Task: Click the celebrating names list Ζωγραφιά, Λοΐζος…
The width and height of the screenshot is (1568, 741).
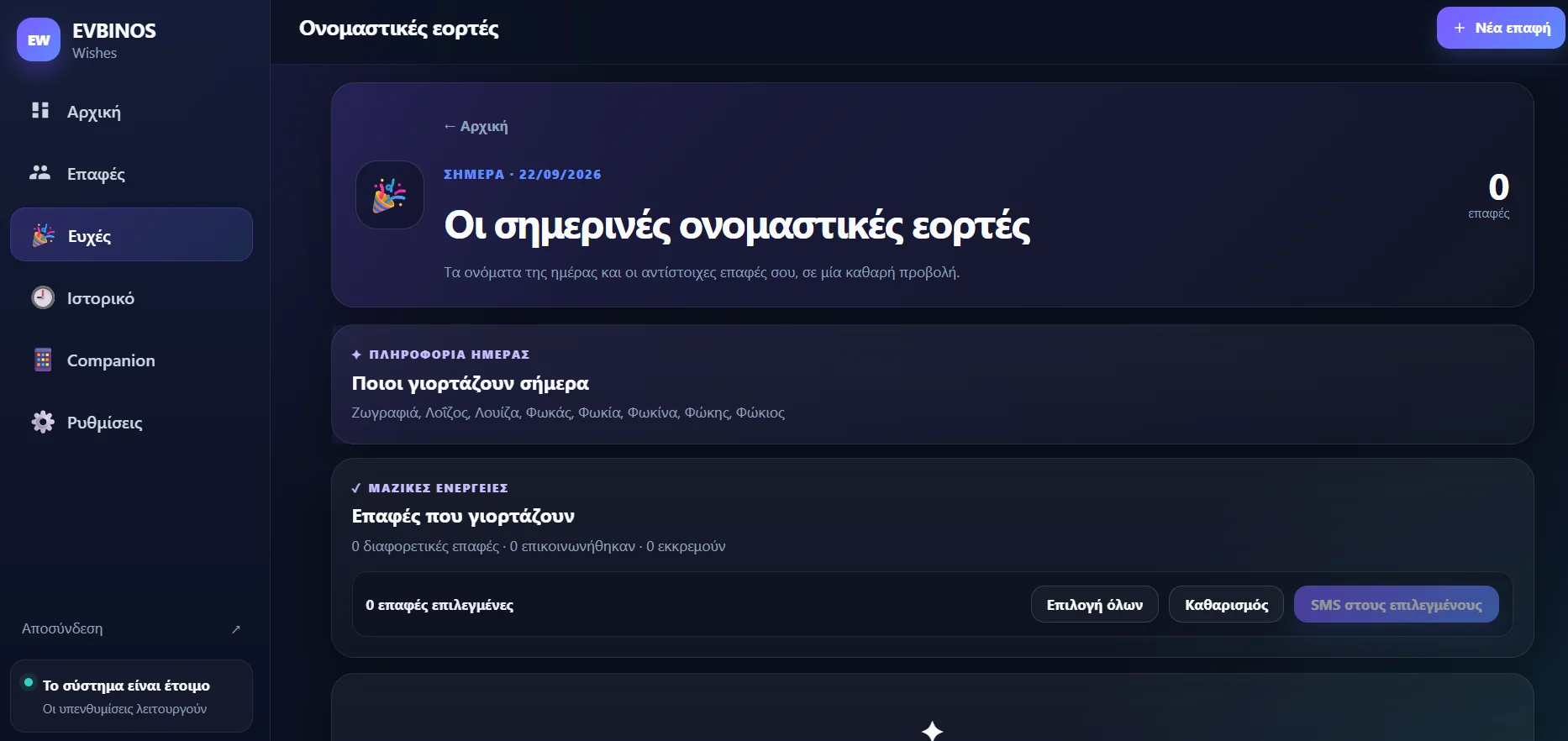Action: click(568, 413)
